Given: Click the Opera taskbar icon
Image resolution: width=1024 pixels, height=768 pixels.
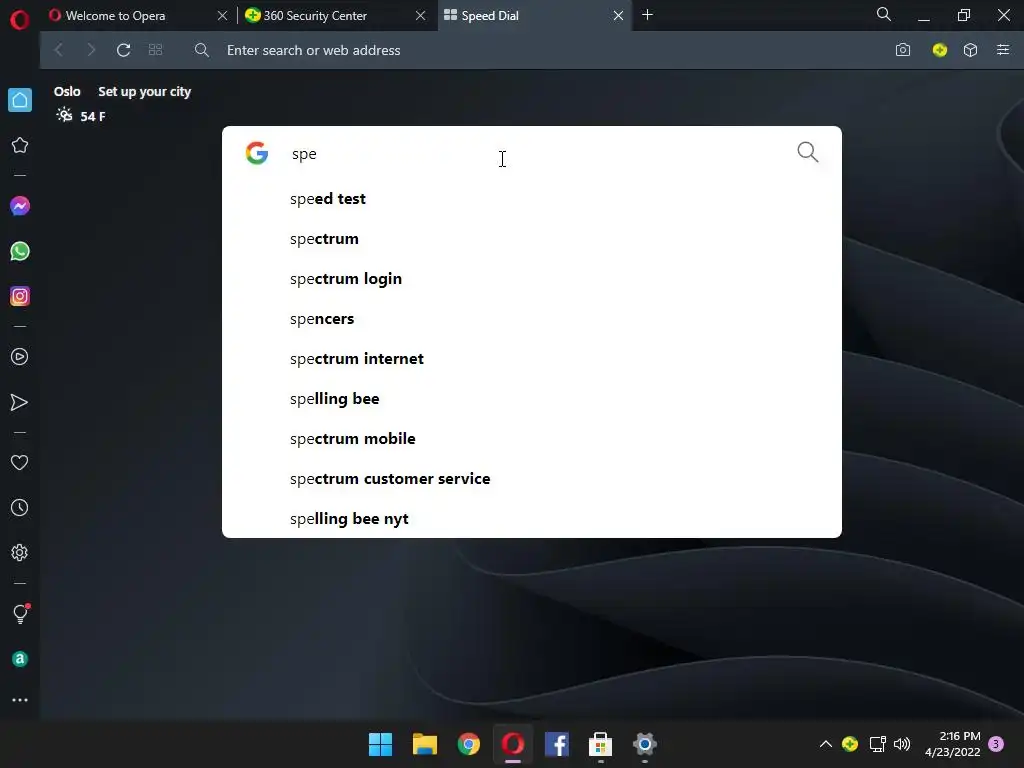Looking at the screenshot, I should (513, 744).
